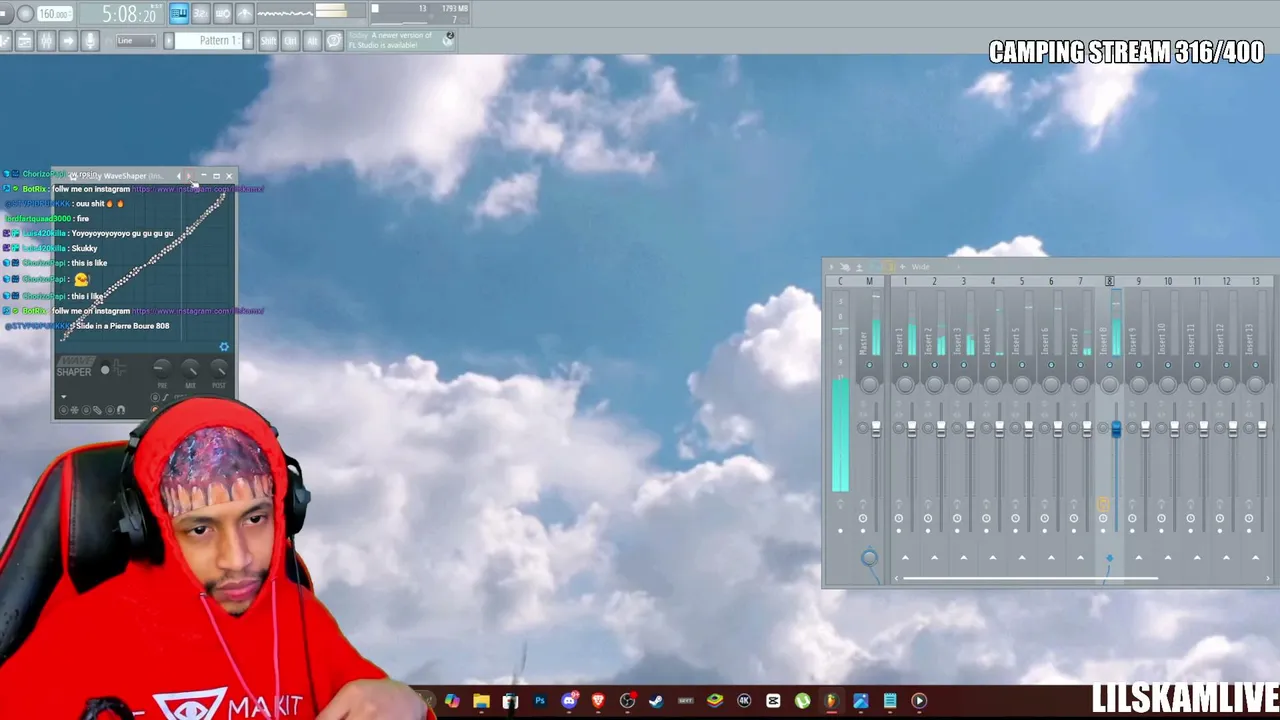1280x720 pixels.
Task: Open Photoshop from the taskbar
Action: tap(540, 701)
